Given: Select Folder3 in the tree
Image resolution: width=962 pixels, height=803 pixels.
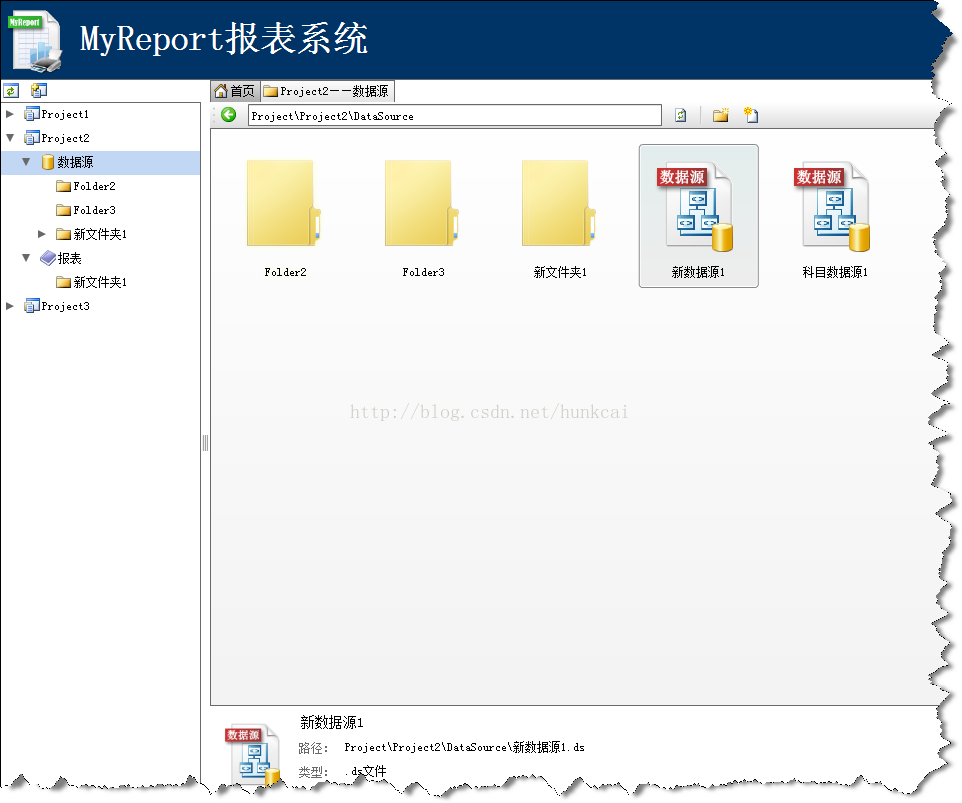Looking at the screenshot, I should (x=94, y=210).
